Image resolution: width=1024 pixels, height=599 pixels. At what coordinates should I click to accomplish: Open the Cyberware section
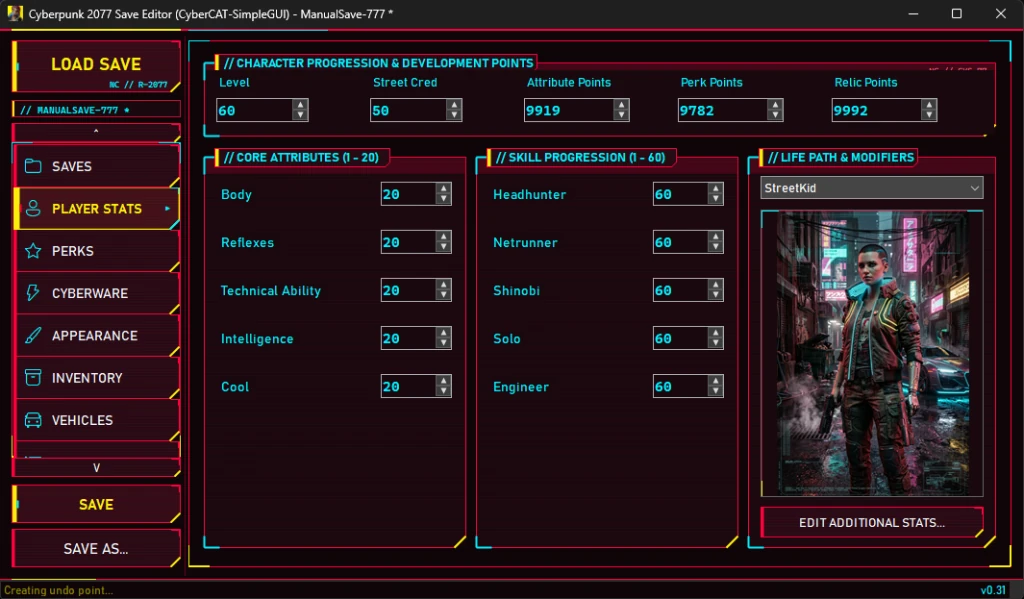(97, 293)
